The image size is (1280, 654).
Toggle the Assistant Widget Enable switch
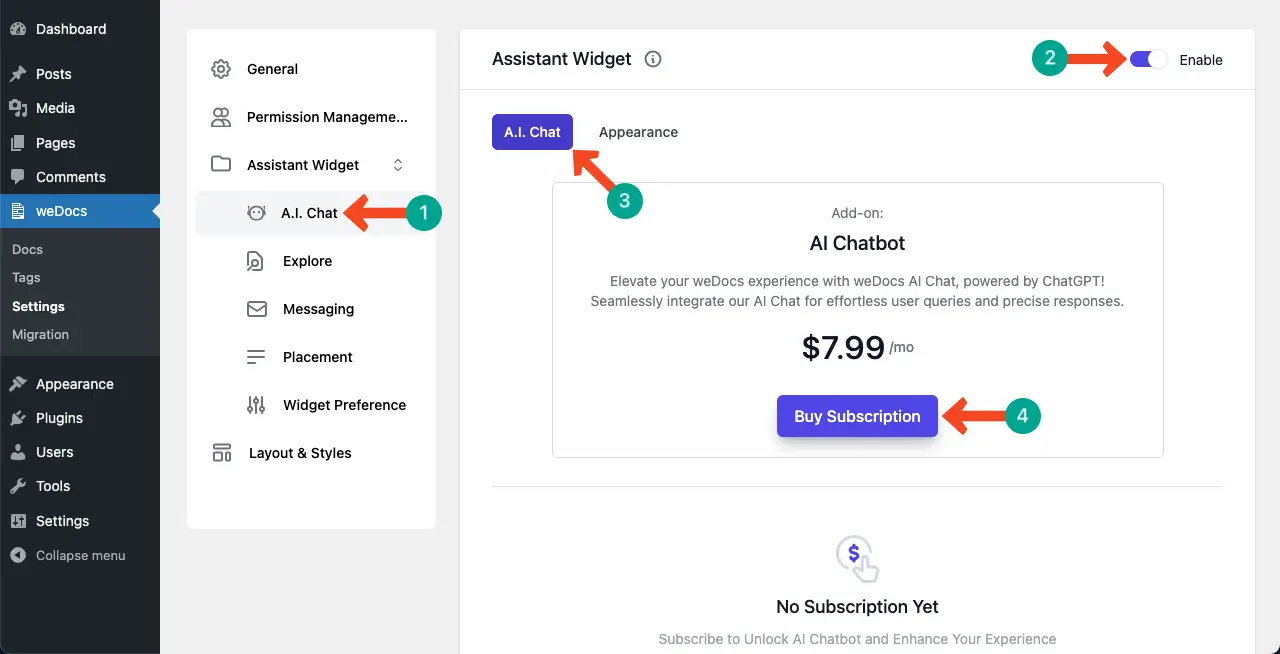(1148, 59)
